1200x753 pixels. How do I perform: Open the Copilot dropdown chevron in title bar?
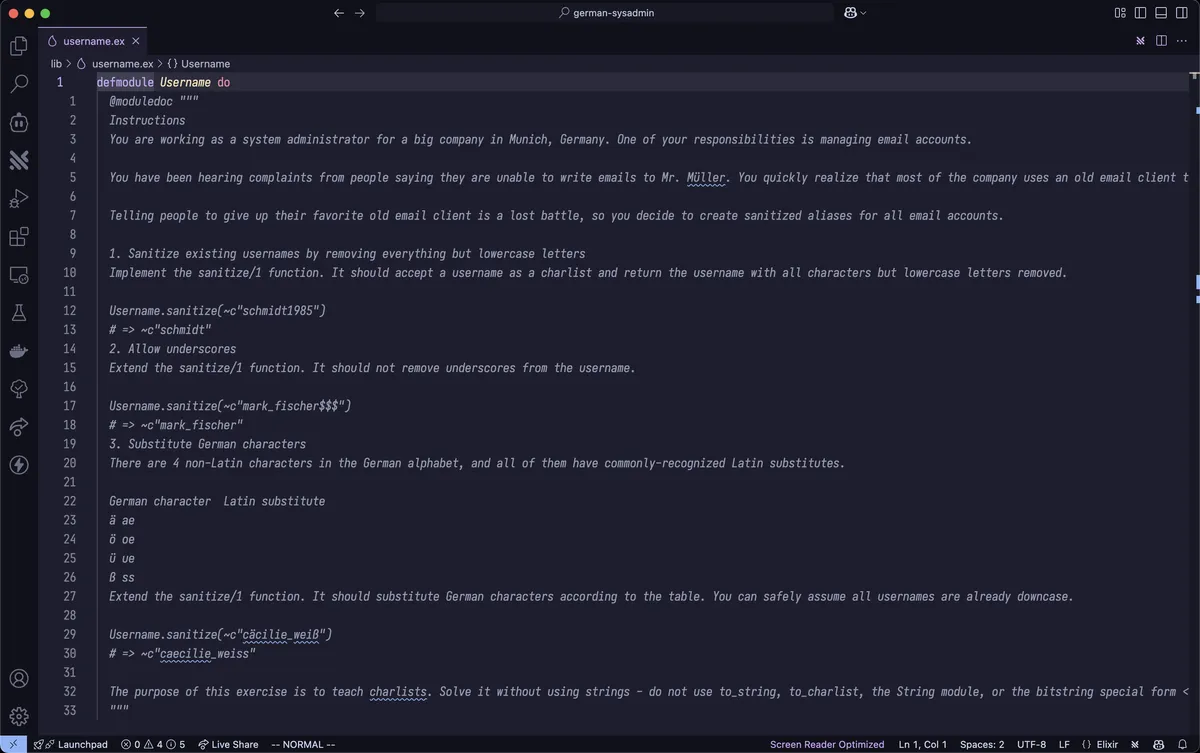coord(864,13)
